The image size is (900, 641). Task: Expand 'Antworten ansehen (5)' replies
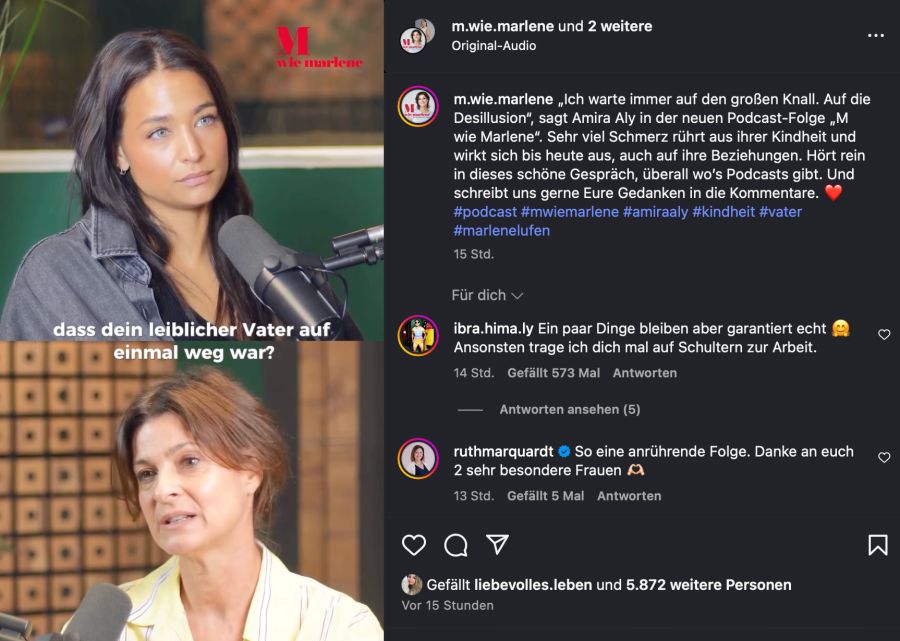pyautogui.click(x=569, y=410)
